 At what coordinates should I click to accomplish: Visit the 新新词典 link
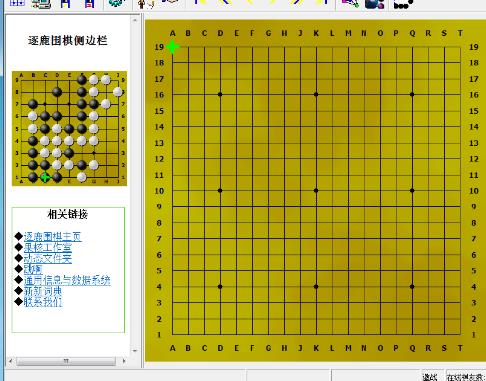point(43,291)
